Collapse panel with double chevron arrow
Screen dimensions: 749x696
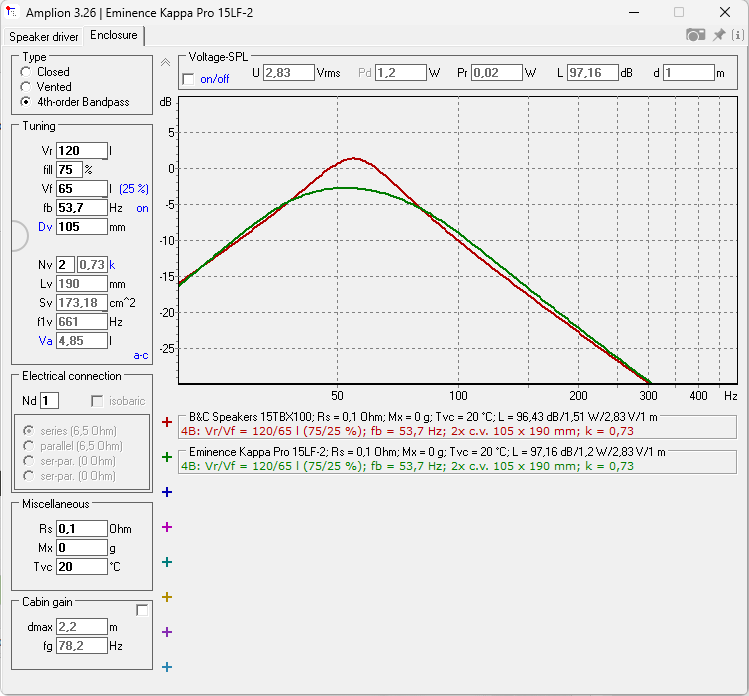click(165, 63)
